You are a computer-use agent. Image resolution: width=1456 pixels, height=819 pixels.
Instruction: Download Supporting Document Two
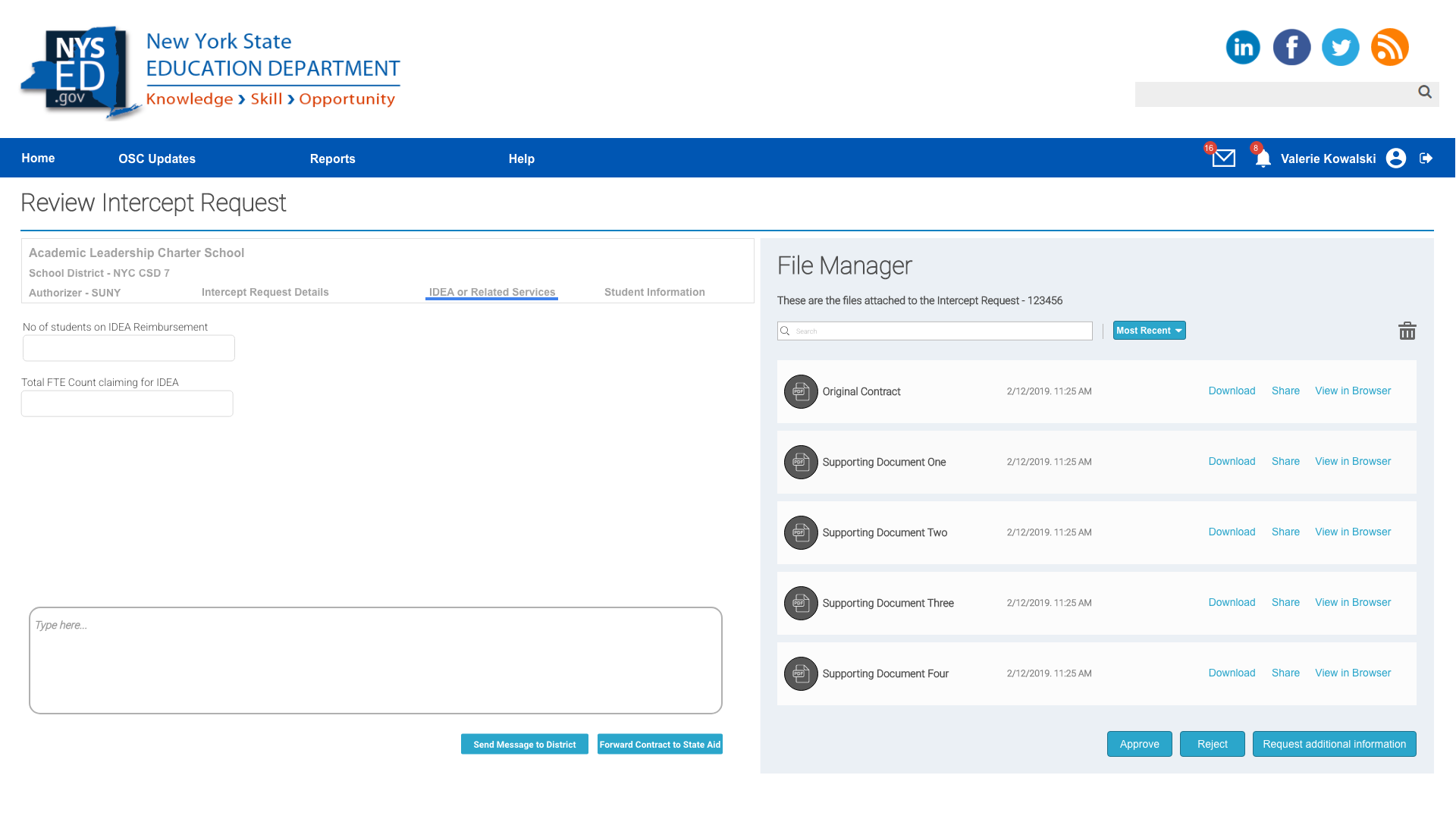coord(1232,532)
